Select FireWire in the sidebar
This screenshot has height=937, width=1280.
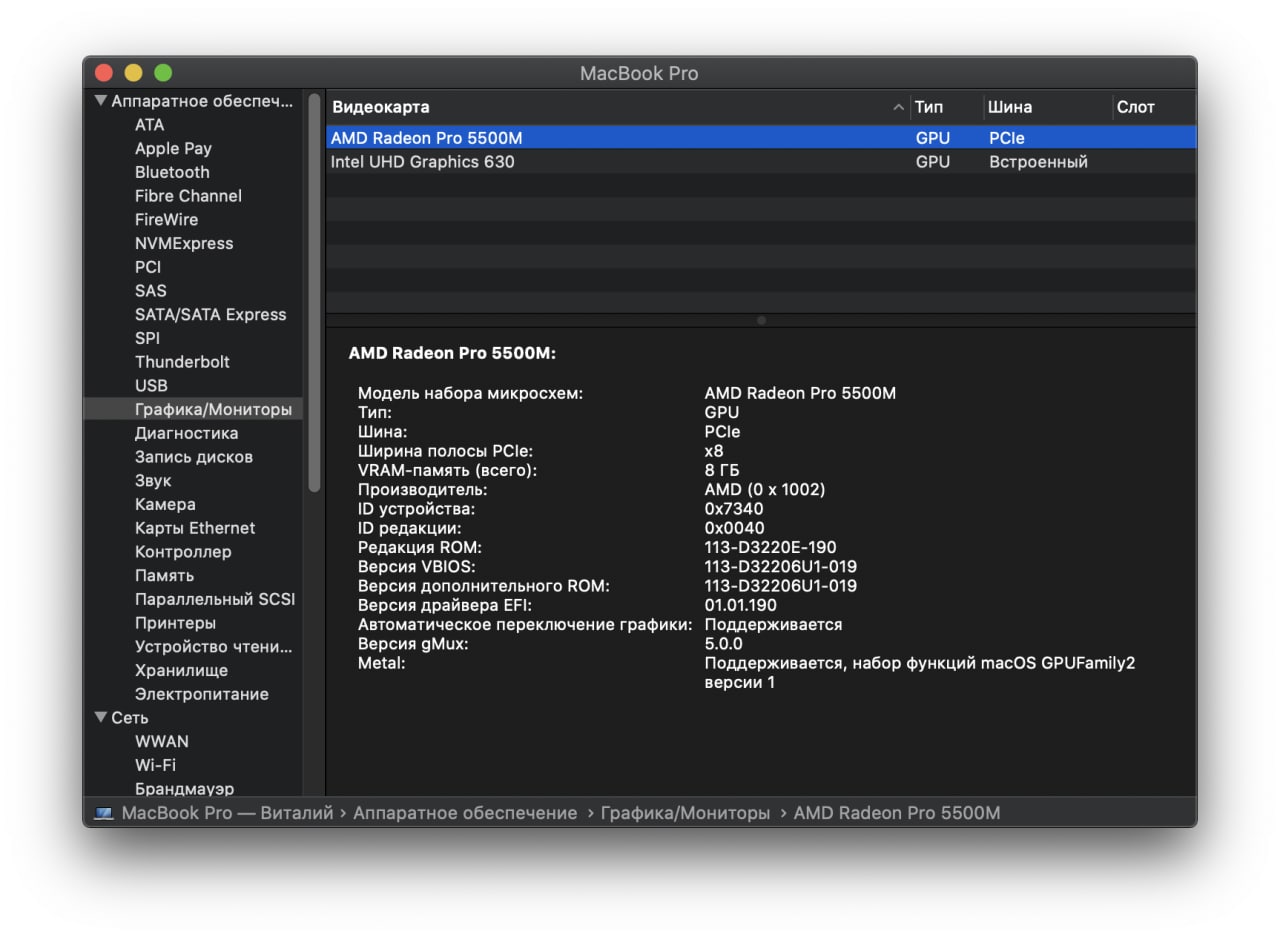pos(166,219)
